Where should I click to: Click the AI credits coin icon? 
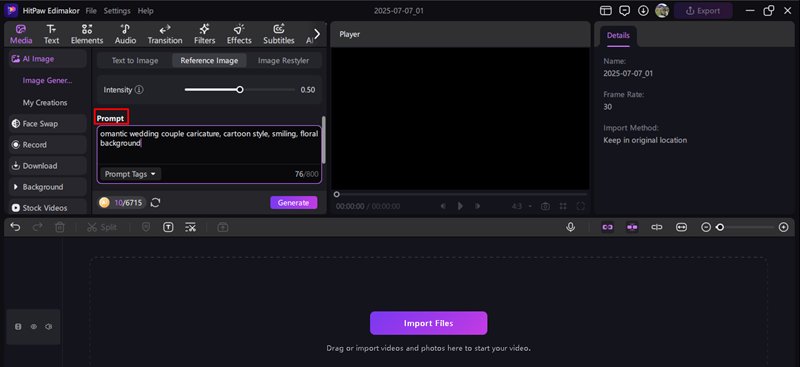(x=104, y=203)
